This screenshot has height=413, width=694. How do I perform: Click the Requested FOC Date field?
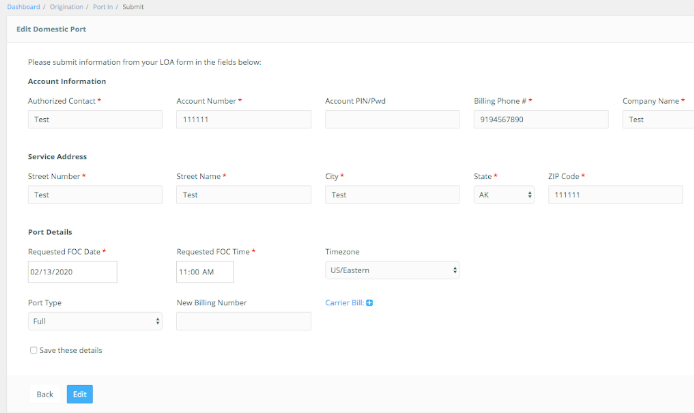[x=73, y=272]
